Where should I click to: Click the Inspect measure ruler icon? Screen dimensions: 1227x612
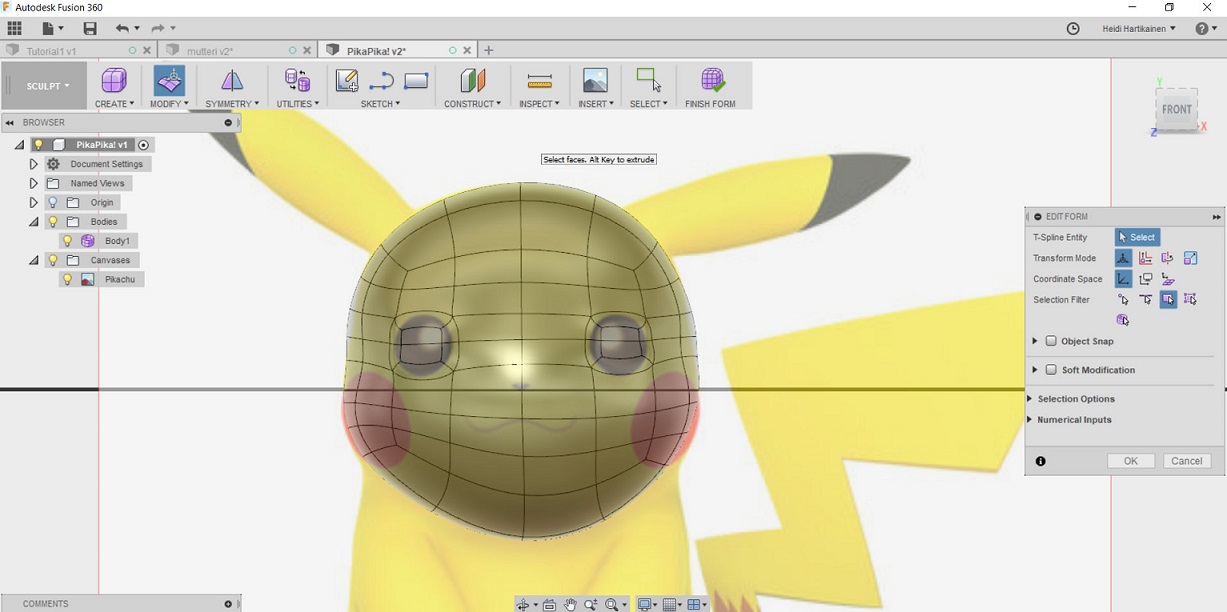pos(539,81)
